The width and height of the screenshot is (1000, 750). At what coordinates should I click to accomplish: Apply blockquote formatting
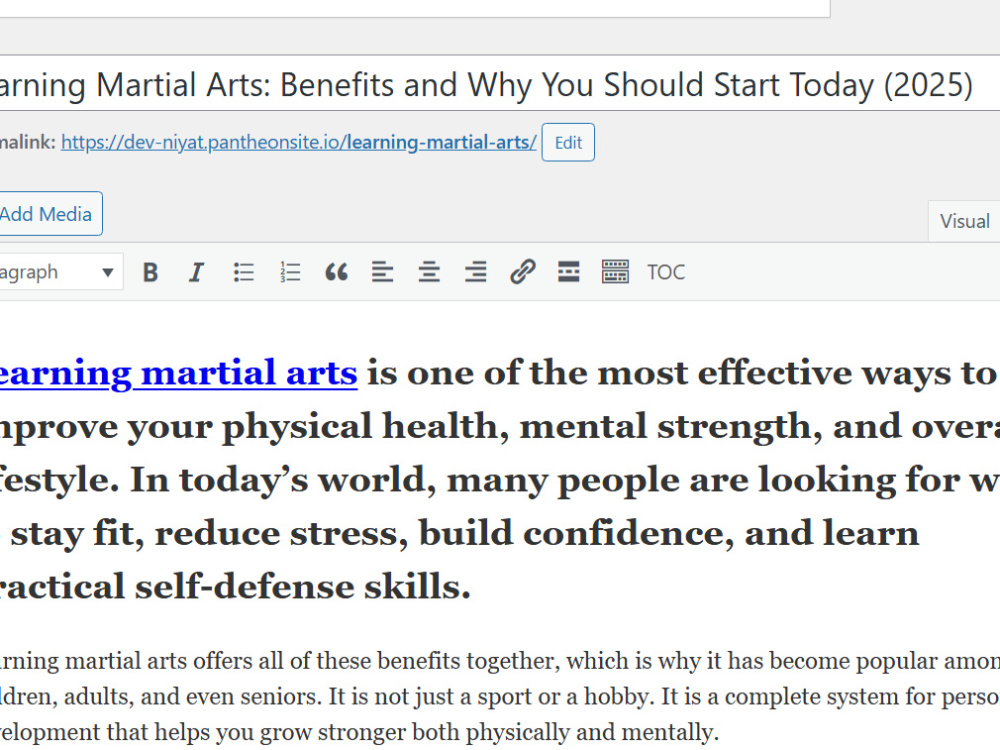point(336,272)
